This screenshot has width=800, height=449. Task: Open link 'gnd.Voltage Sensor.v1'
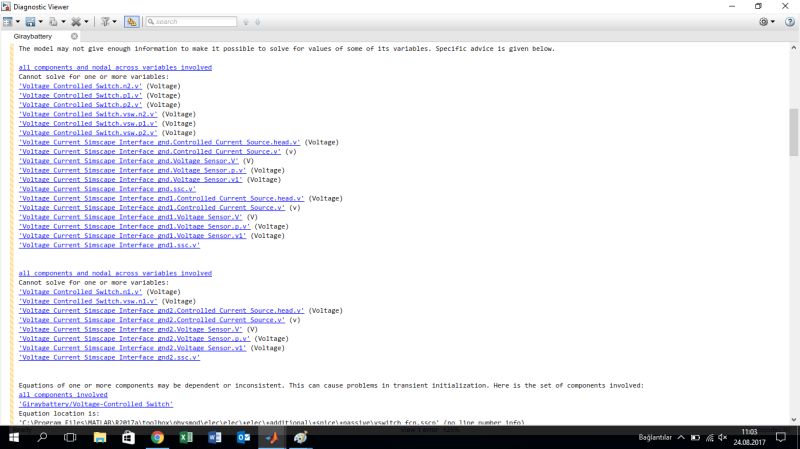131,180
